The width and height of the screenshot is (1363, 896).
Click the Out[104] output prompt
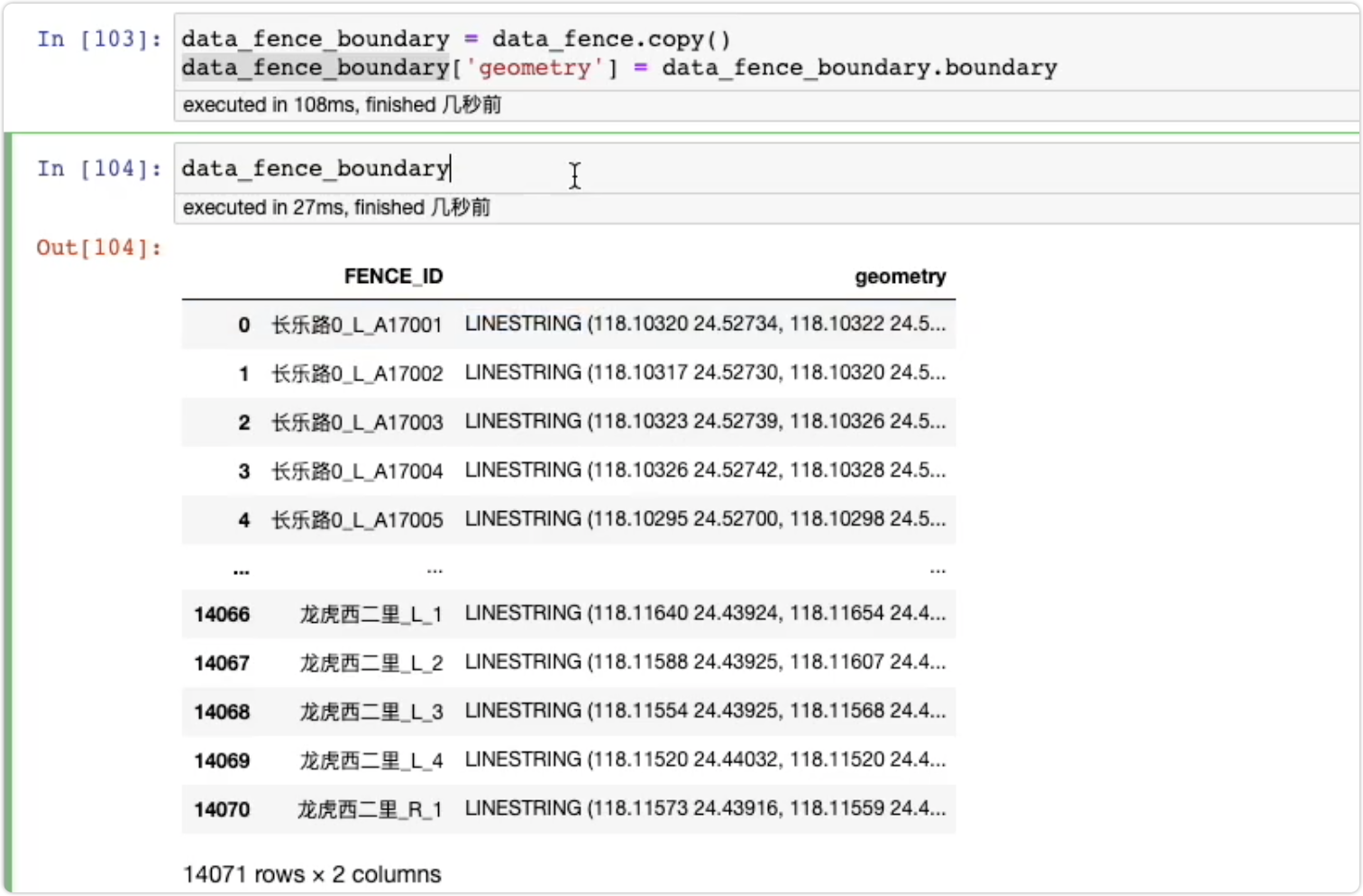click(99, 248)
